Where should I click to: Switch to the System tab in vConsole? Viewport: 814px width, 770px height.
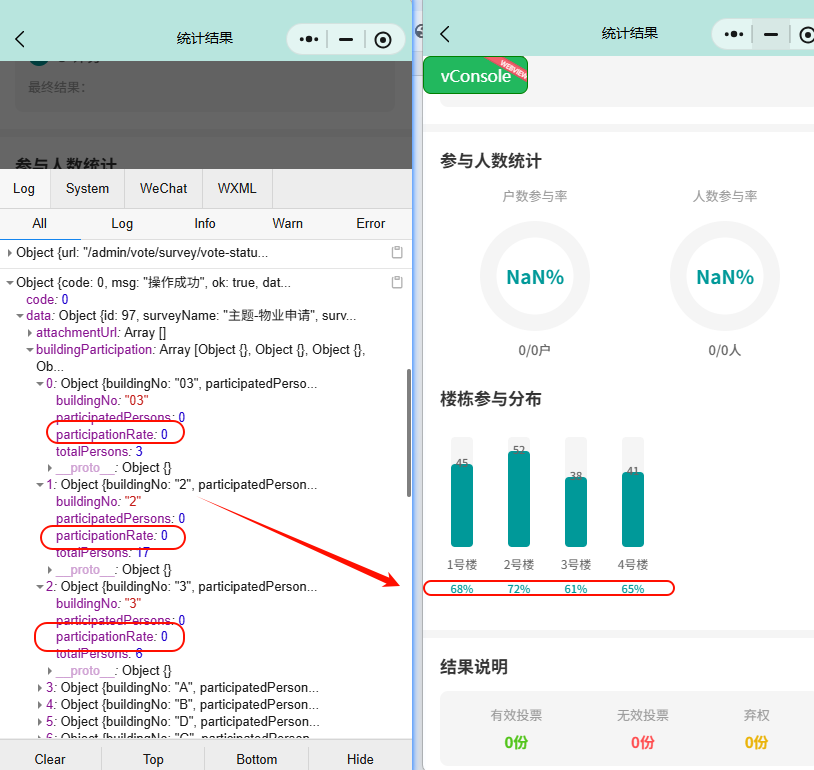click(87, 188)
